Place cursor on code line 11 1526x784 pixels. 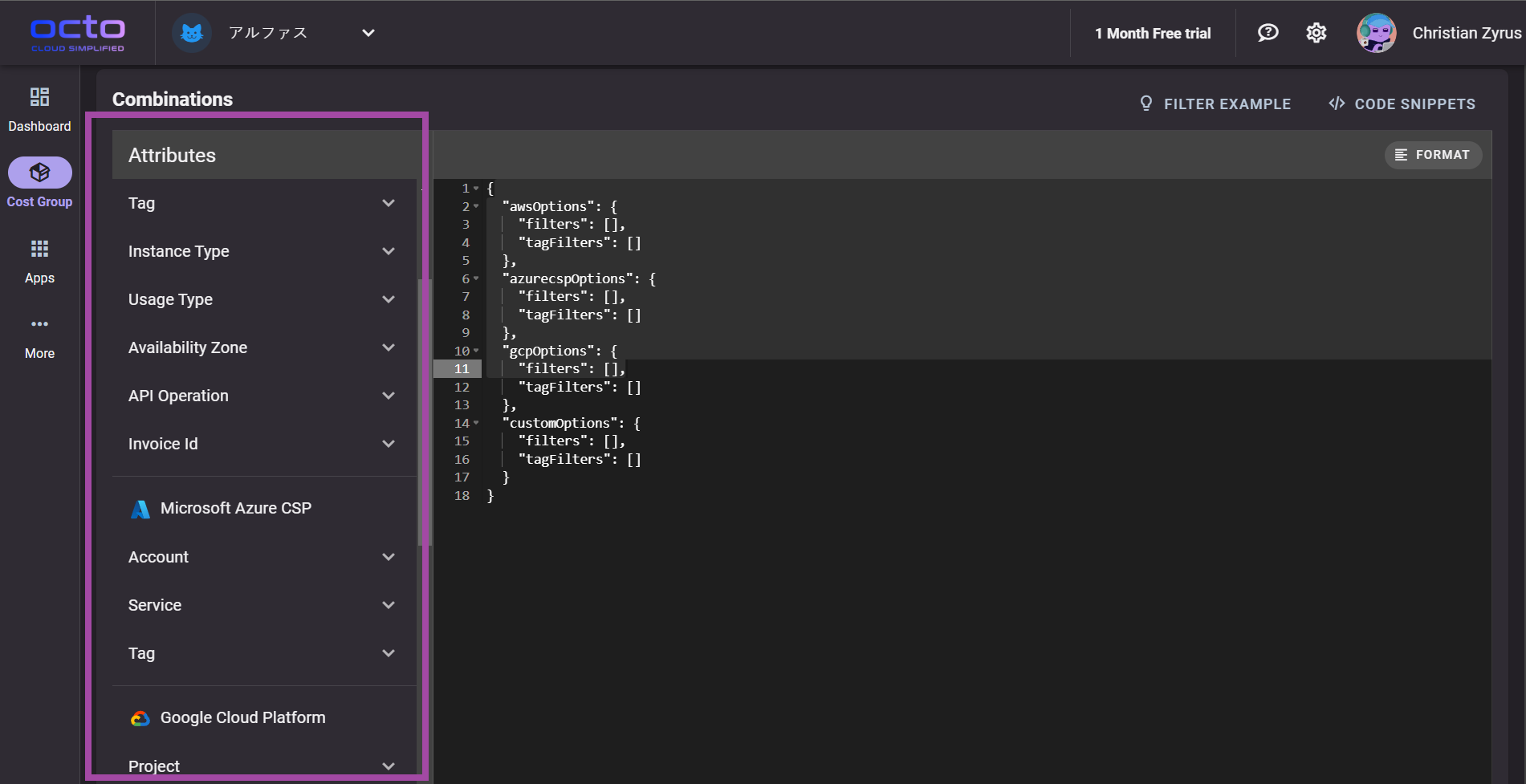[x=987, y=368]
